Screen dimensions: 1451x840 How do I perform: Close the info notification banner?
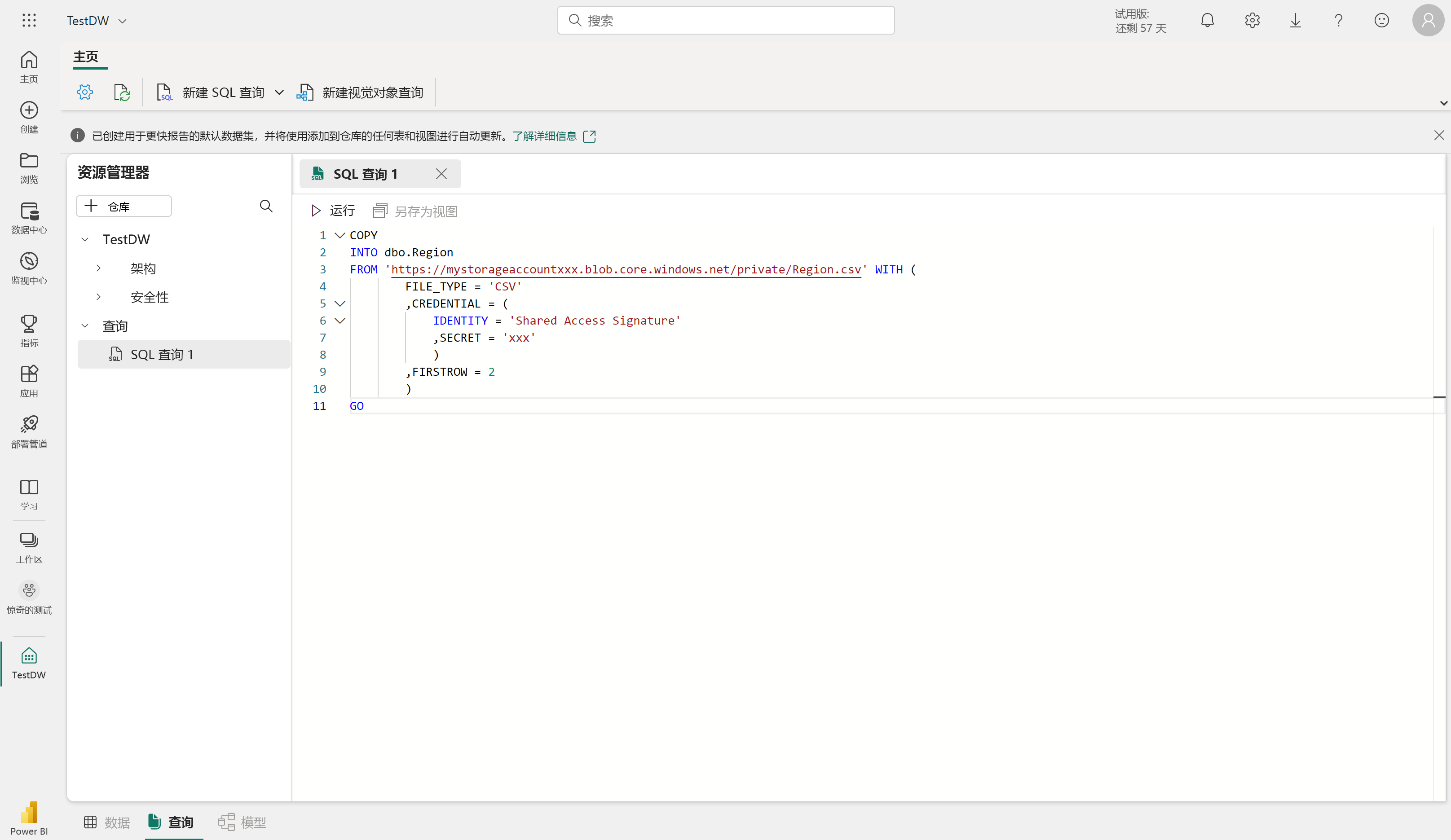1439,135
